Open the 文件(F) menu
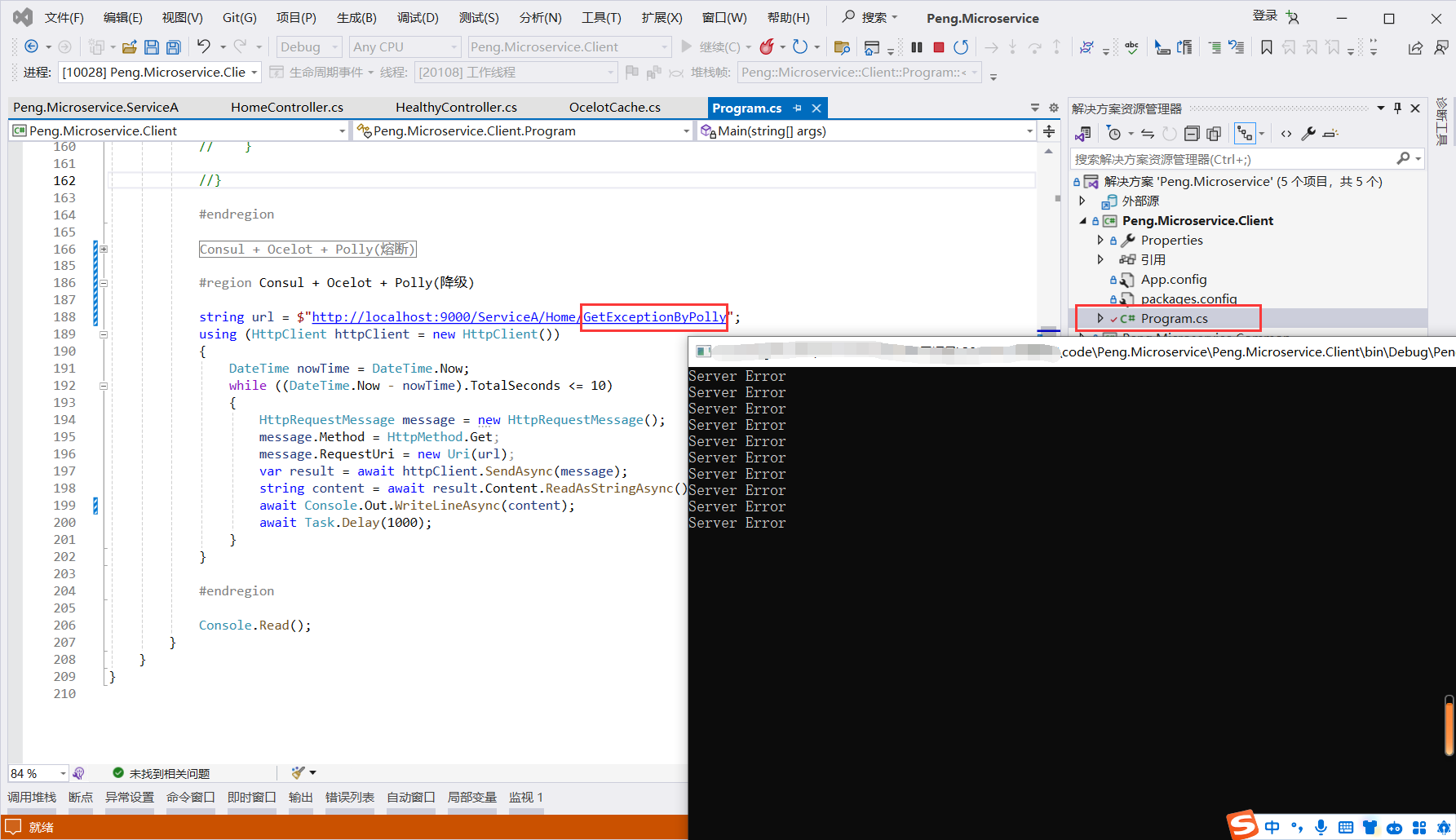The image size is (1456, 840). pos(64,18)
